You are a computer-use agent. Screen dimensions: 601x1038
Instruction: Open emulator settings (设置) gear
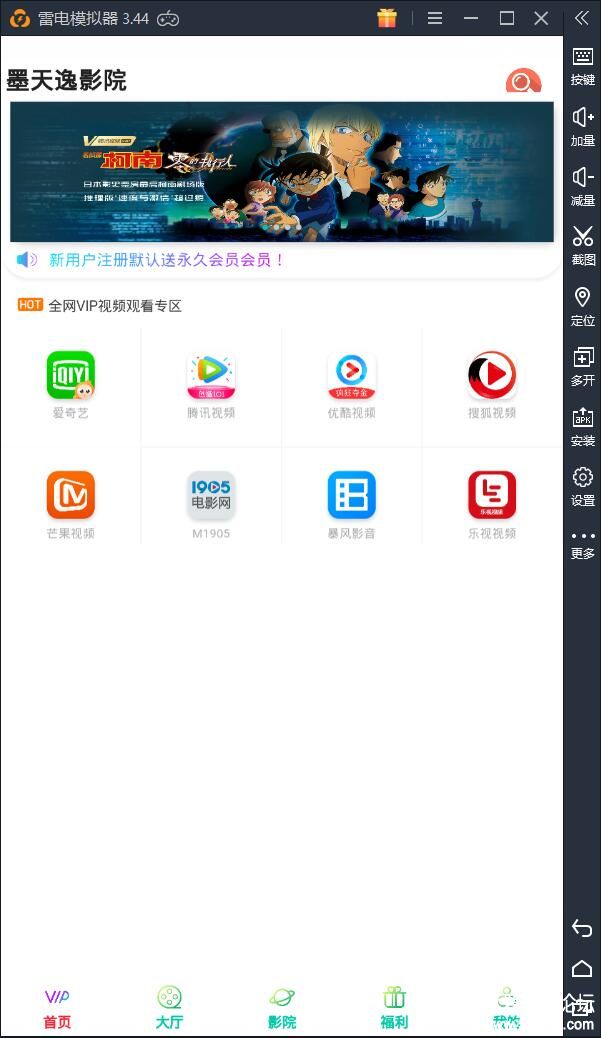tap(582, 487)
